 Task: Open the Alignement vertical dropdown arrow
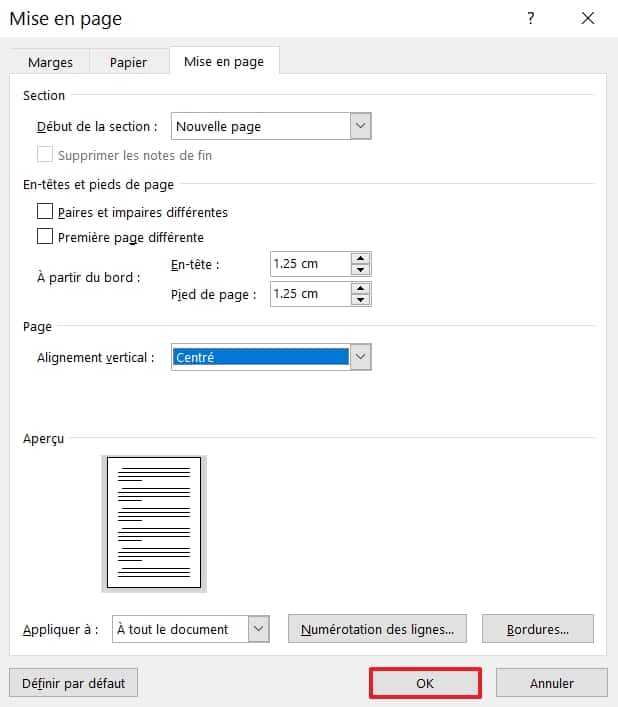pos(361,357)
